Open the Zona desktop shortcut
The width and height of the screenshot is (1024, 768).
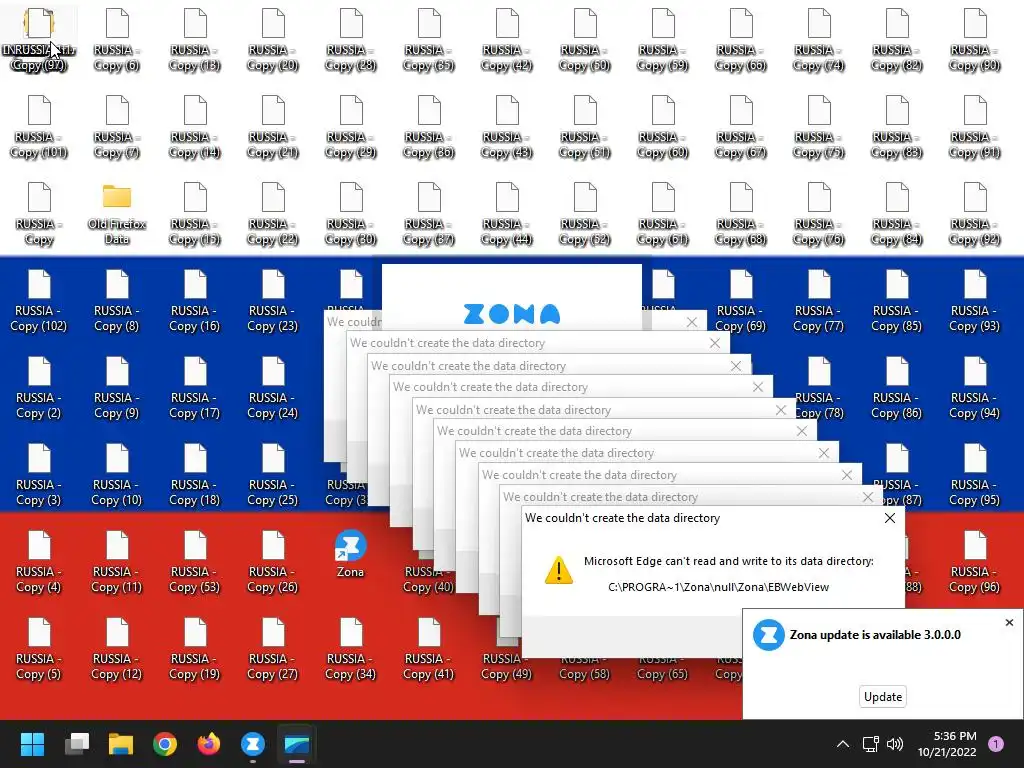pos(350,554)
